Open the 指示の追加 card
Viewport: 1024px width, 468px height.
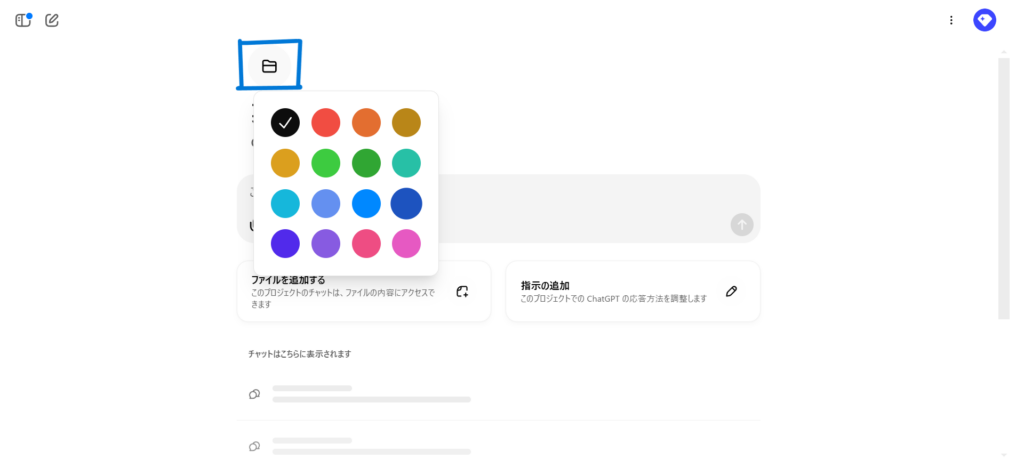[x=620, y=291]
